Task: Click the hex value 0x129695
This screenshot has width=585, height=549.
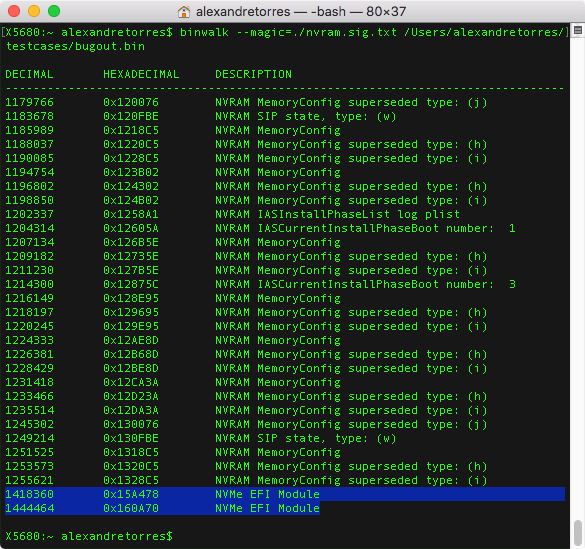Action: 131,312
